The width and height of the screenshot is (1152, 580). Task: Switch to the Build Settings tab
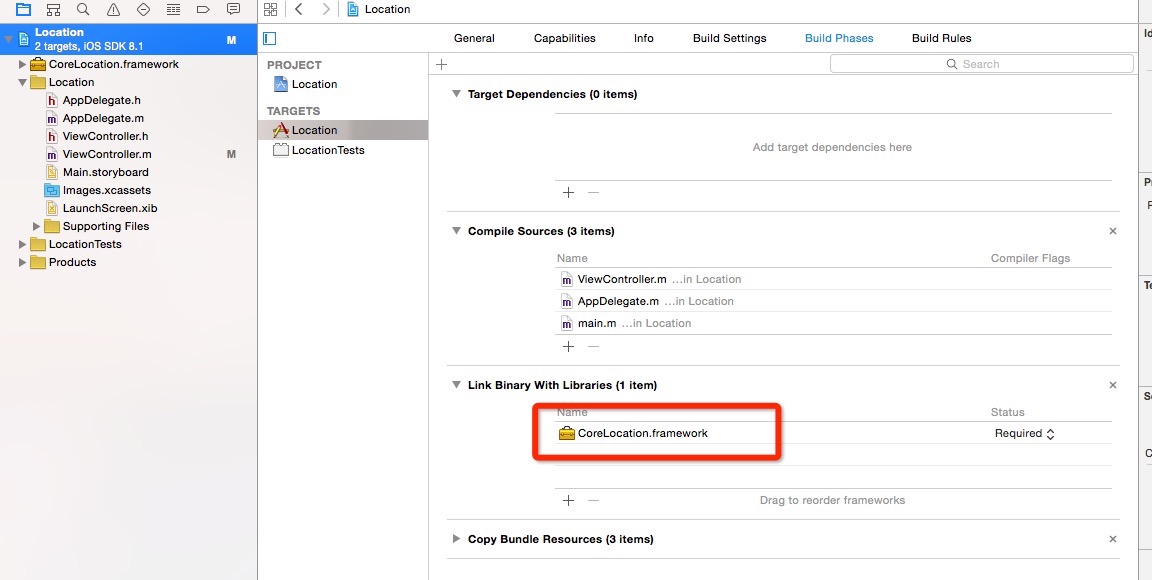pyautogui.click(x=729, y=38)
